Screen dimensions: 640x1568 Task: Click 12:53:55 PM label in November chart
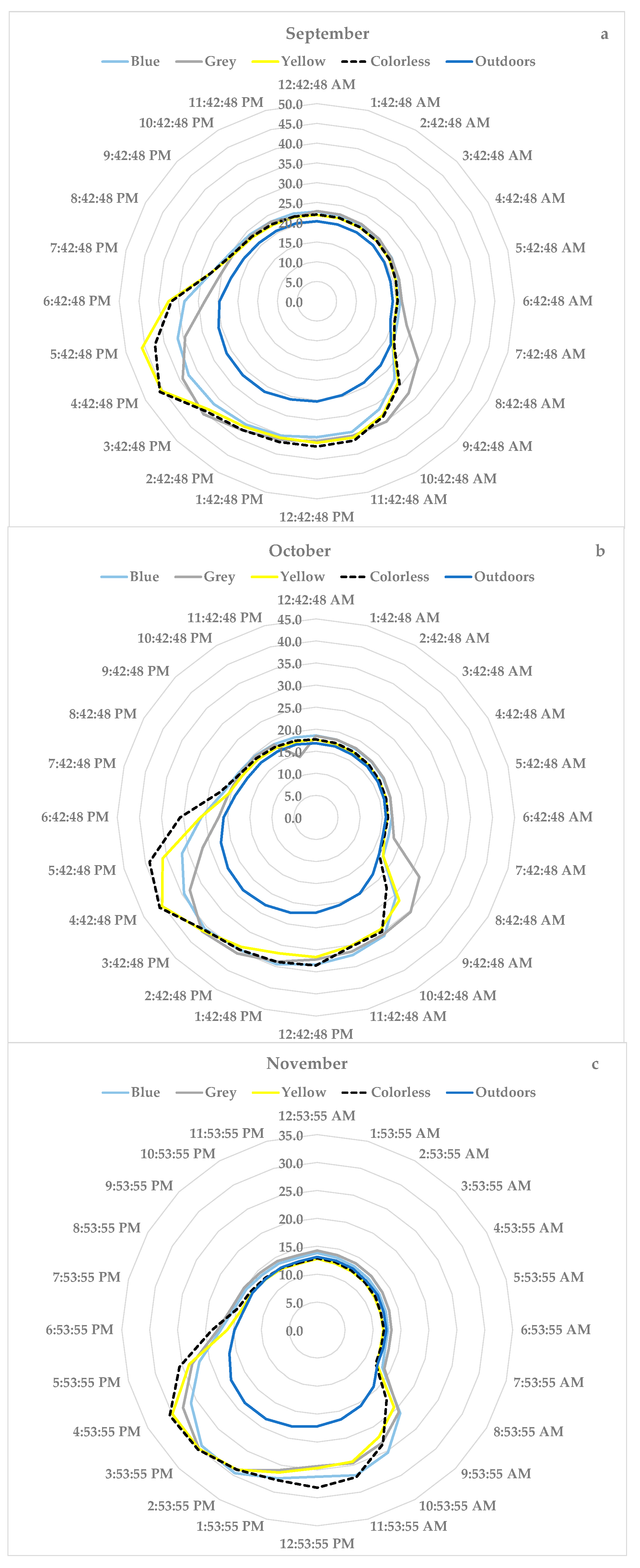317,1543
